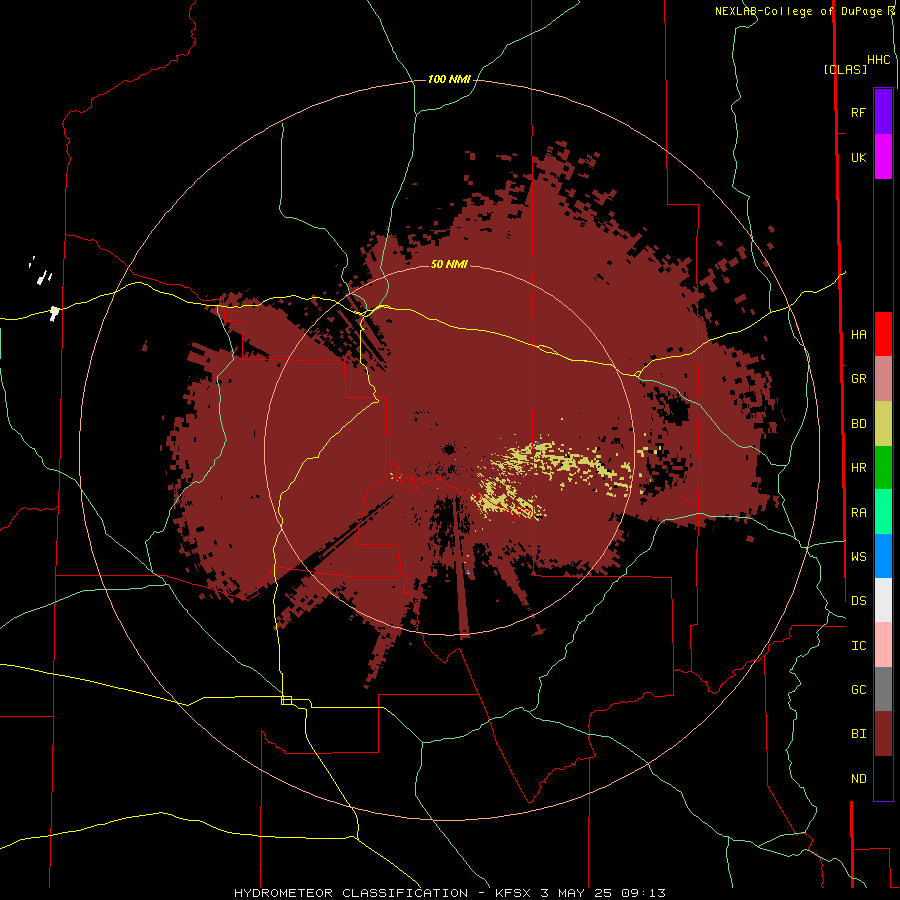Click the BI legend label
Image resolution: width=900 pixels, height=900 pixels.
pyautogui.click(x=858, y=734)
